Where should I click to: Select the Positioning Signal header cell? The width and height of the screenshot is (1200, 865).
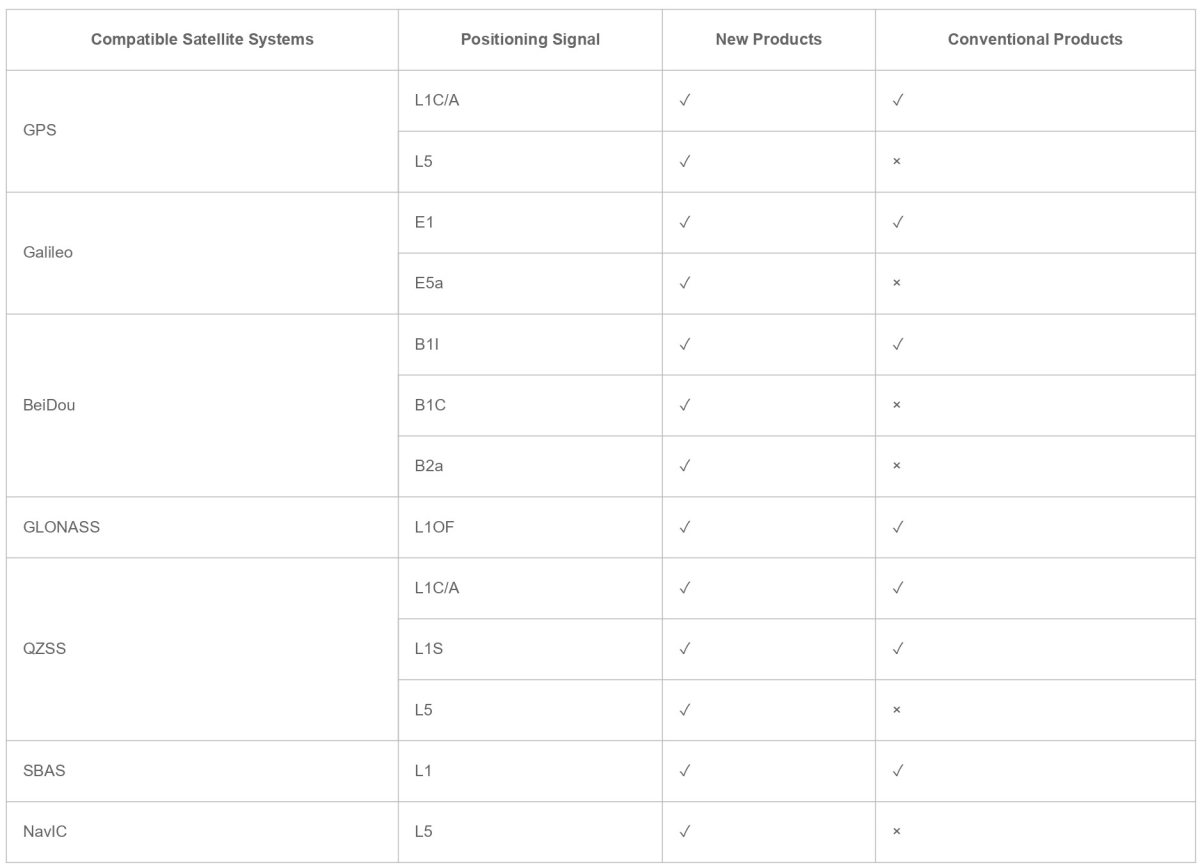530,40
